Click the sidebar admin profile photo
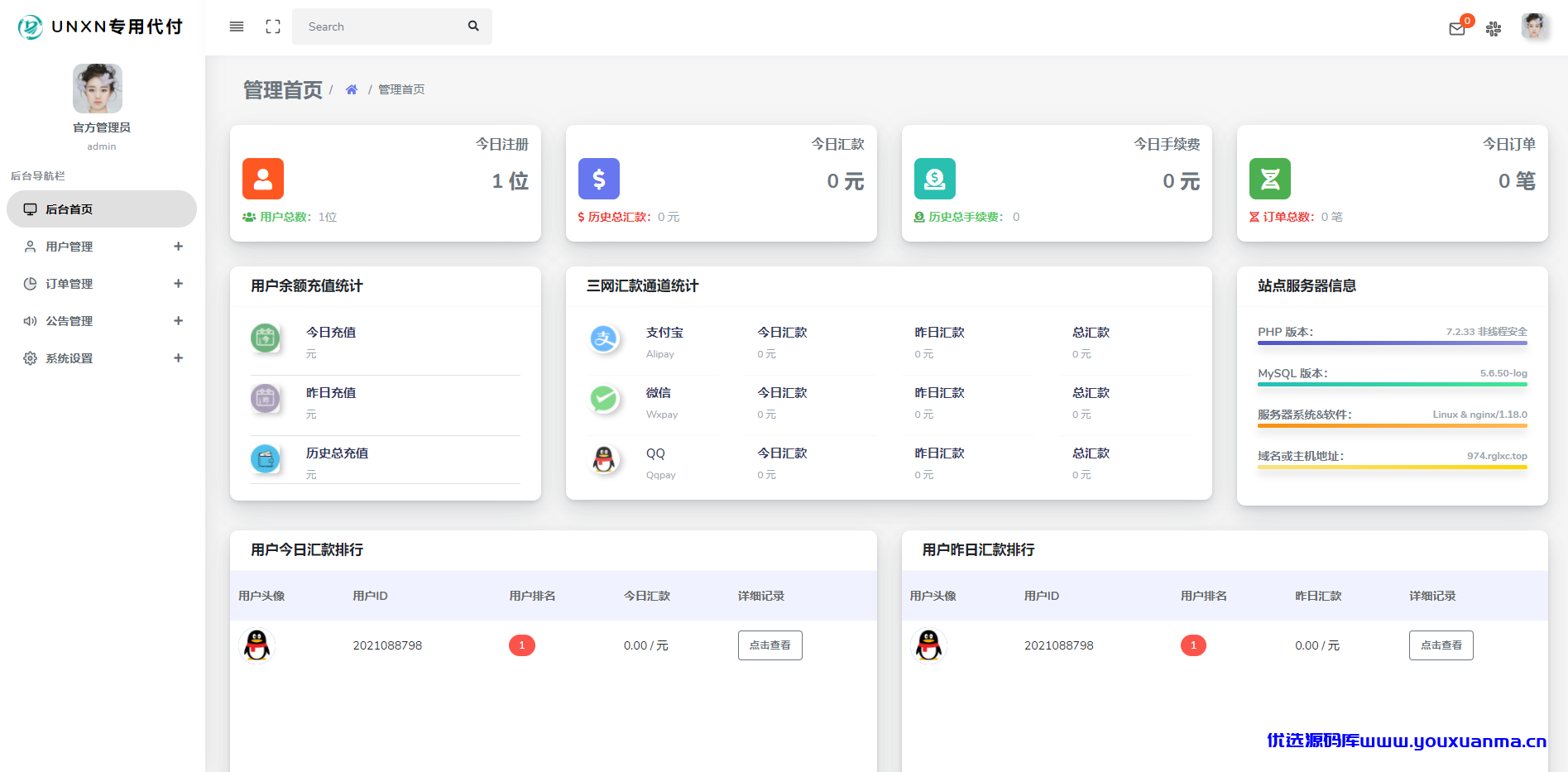The width and height of the screenshot is (1568, 772). tap(98, 89)
